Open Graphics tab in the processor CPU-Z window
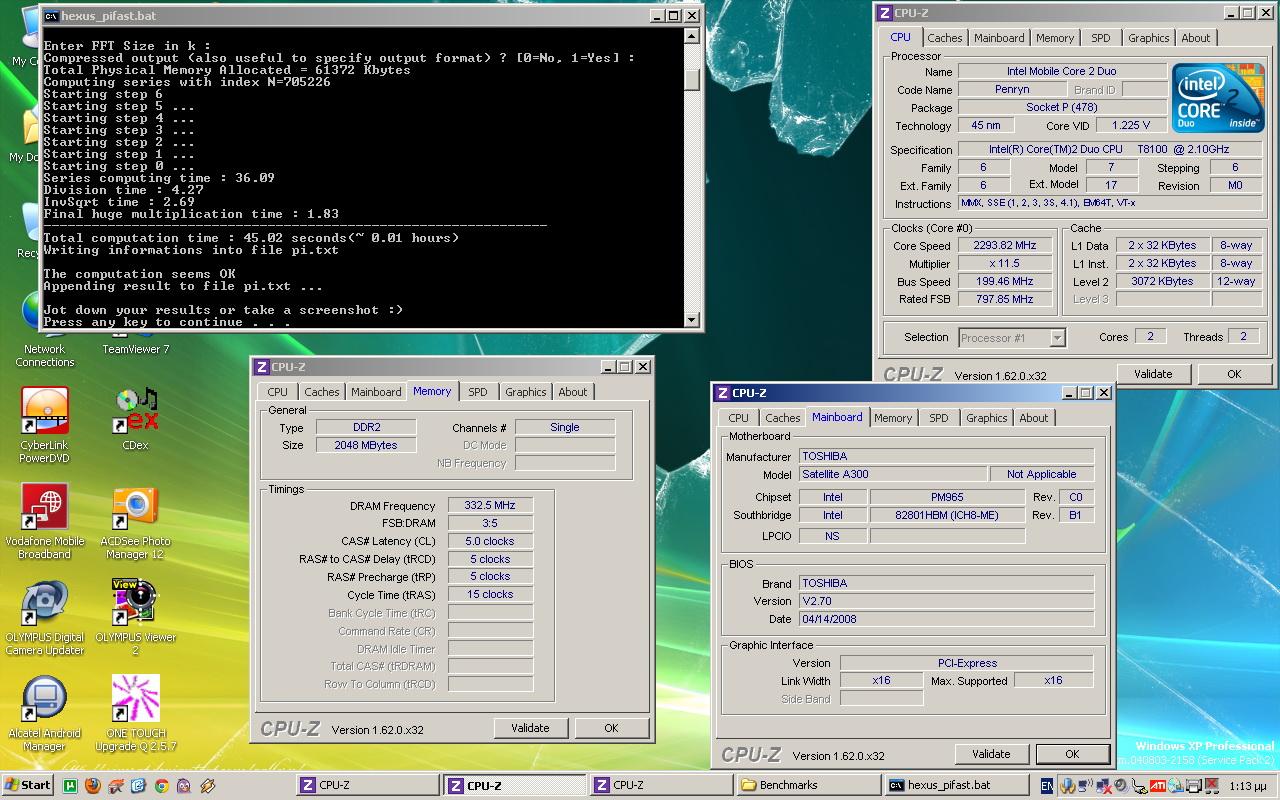The image size is (1280, 800). pyautogui.click(x=1148, y=38)
